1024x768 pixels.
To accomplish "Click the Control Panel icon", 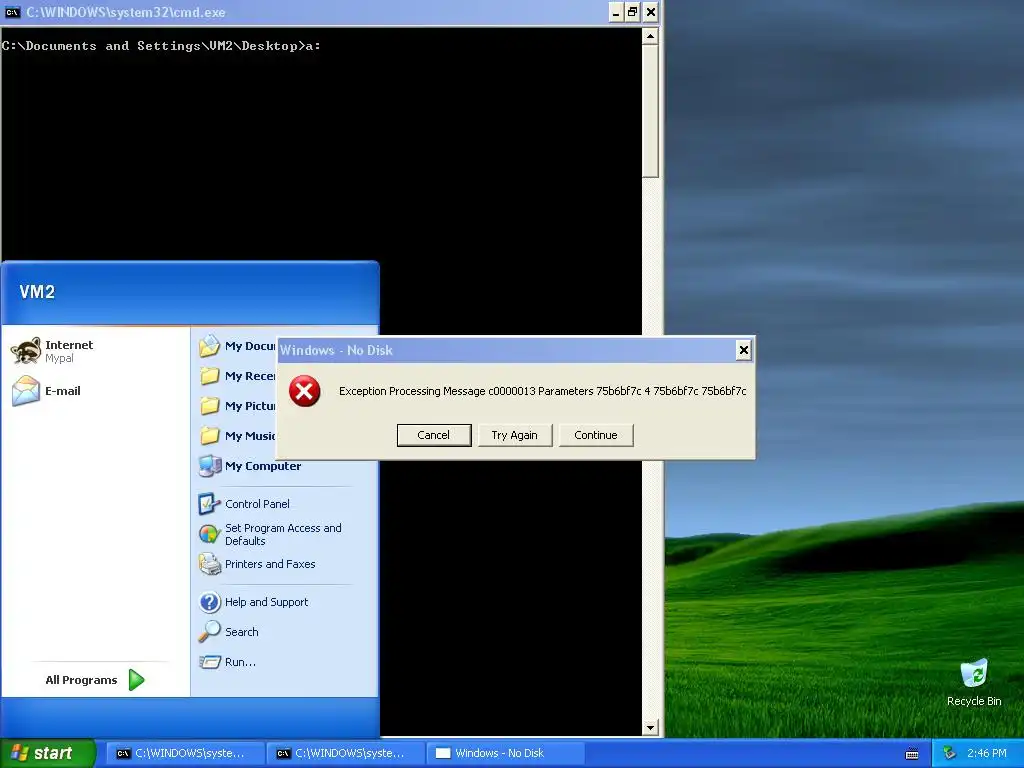I will (x=209, y=504).
